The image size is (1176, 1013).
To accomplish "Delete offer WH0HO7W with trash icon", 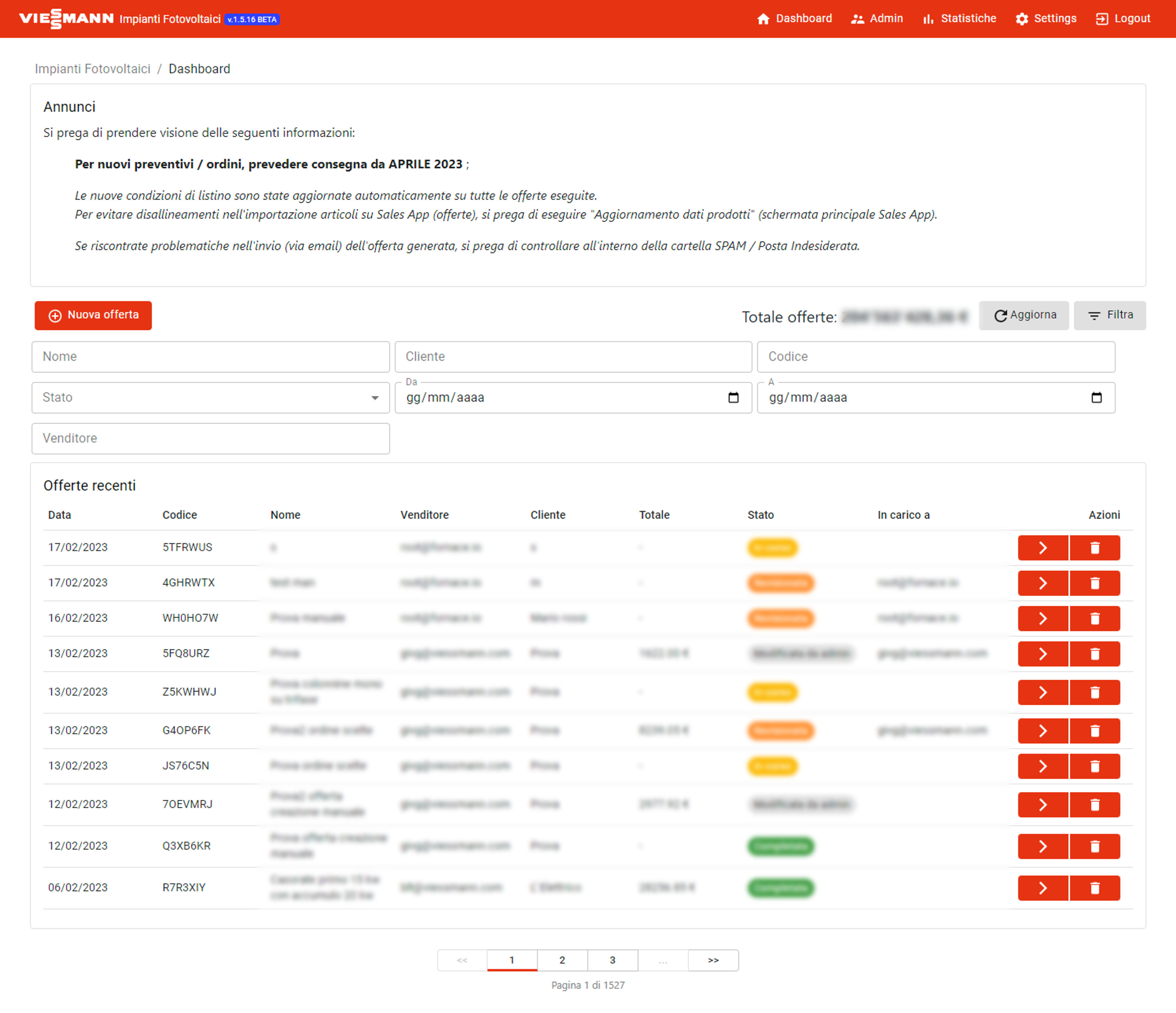I will (1095, 618).
